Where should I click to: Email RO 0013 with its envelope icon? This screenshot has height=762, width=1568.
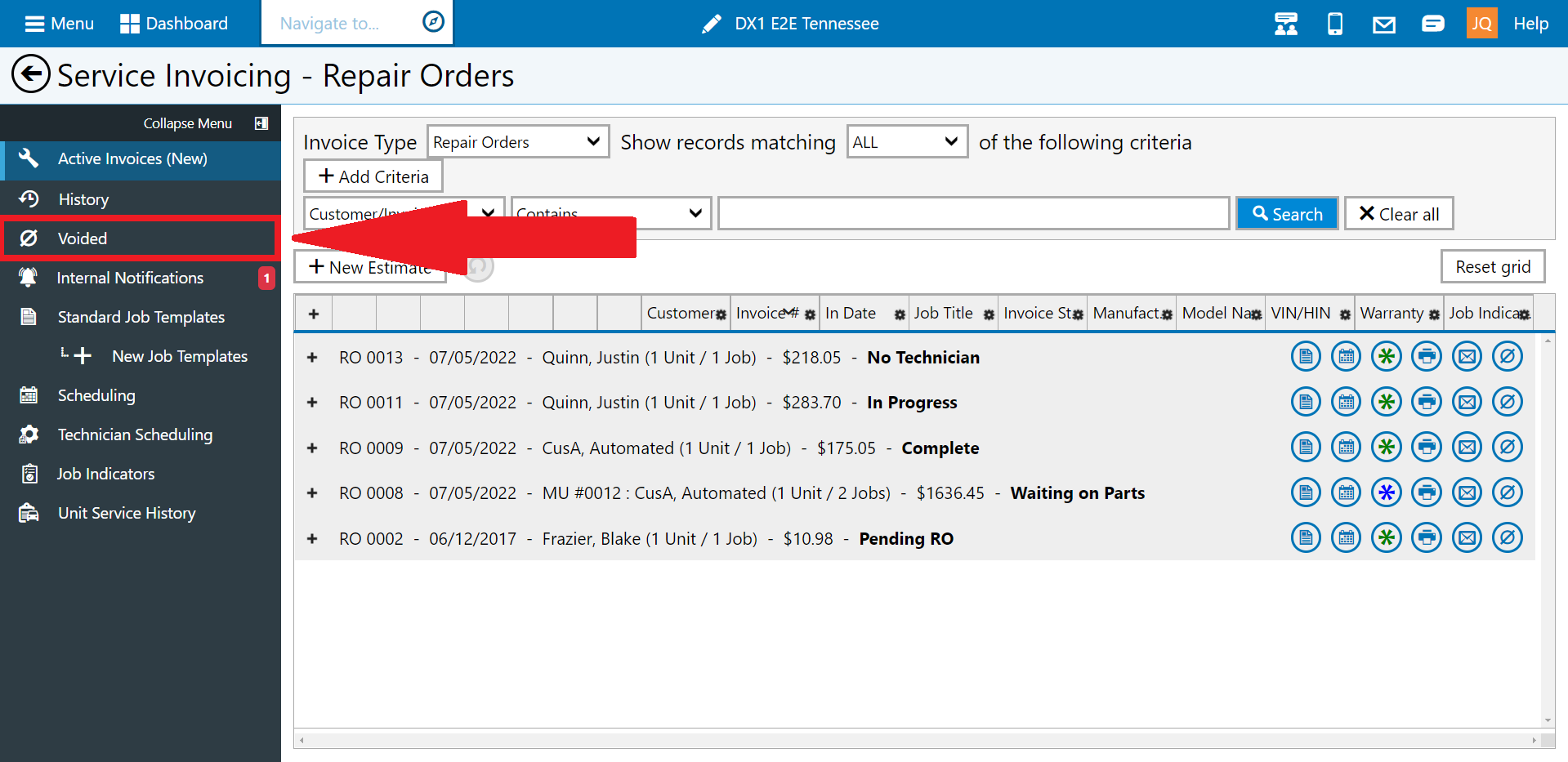point(1467,357)
